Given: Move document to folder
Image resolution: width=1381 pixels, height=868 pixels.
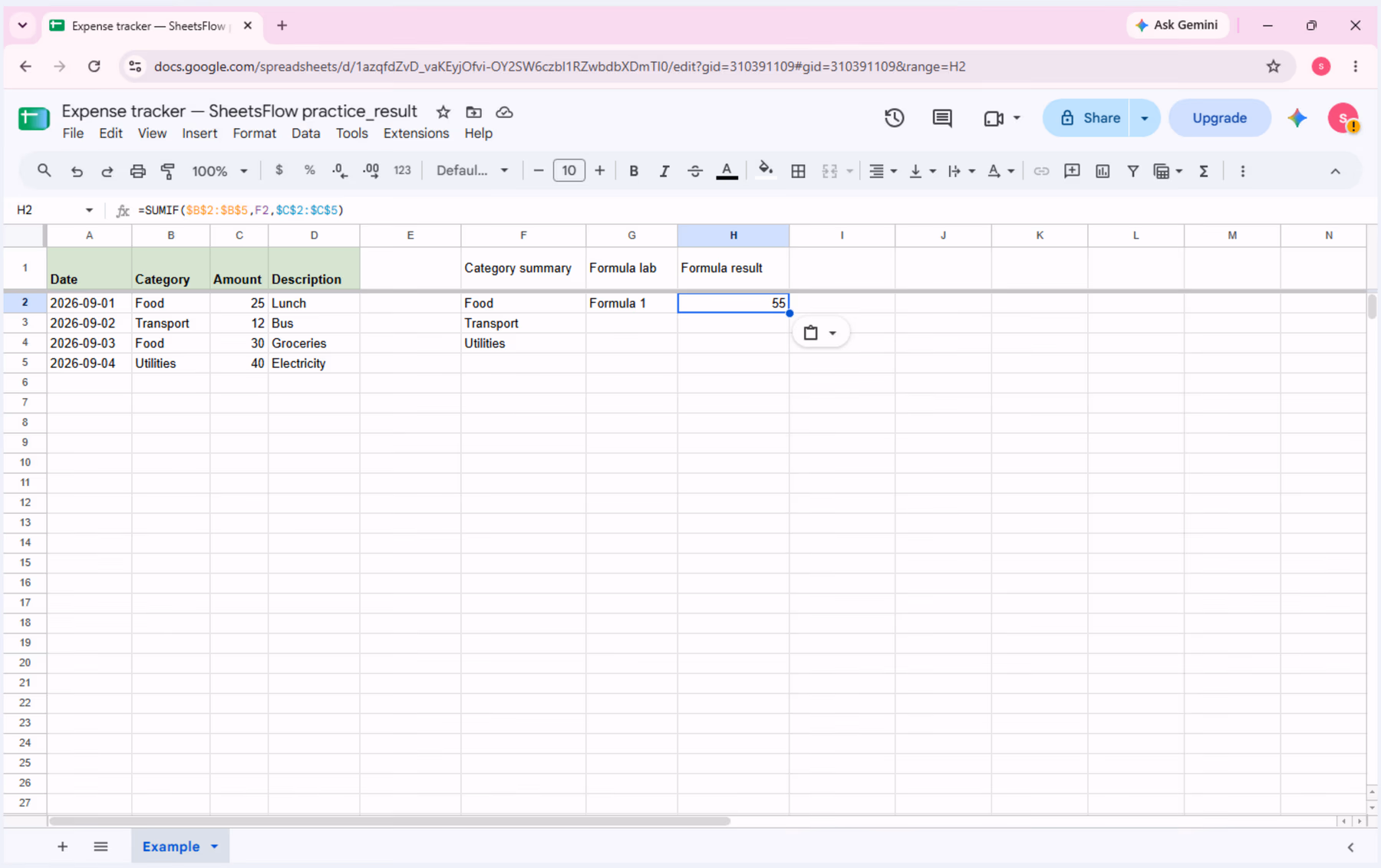Looking at the screenshot, I should coord(473,112).
